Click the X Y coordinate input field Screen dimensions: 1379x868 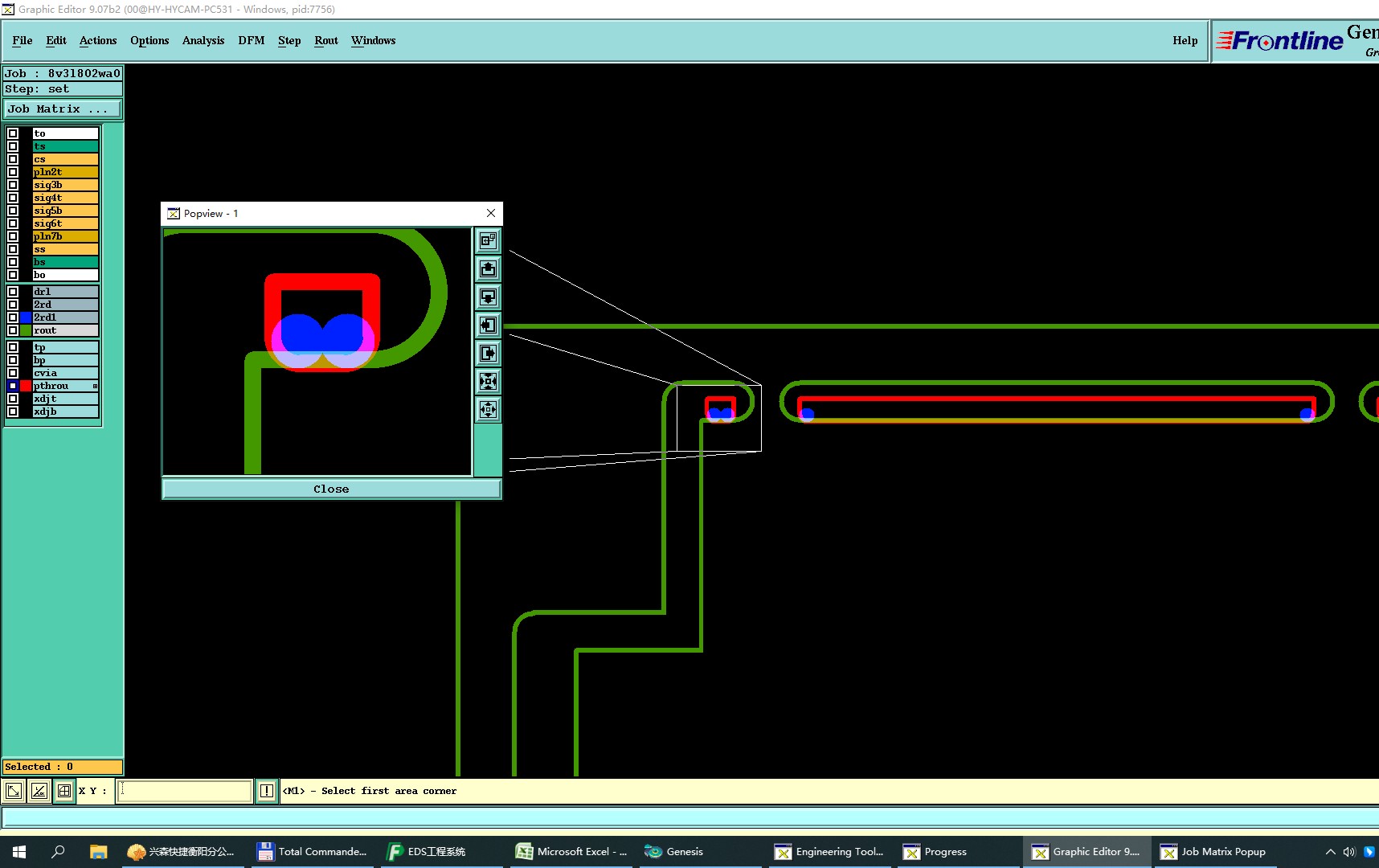(x=185, y=791)
